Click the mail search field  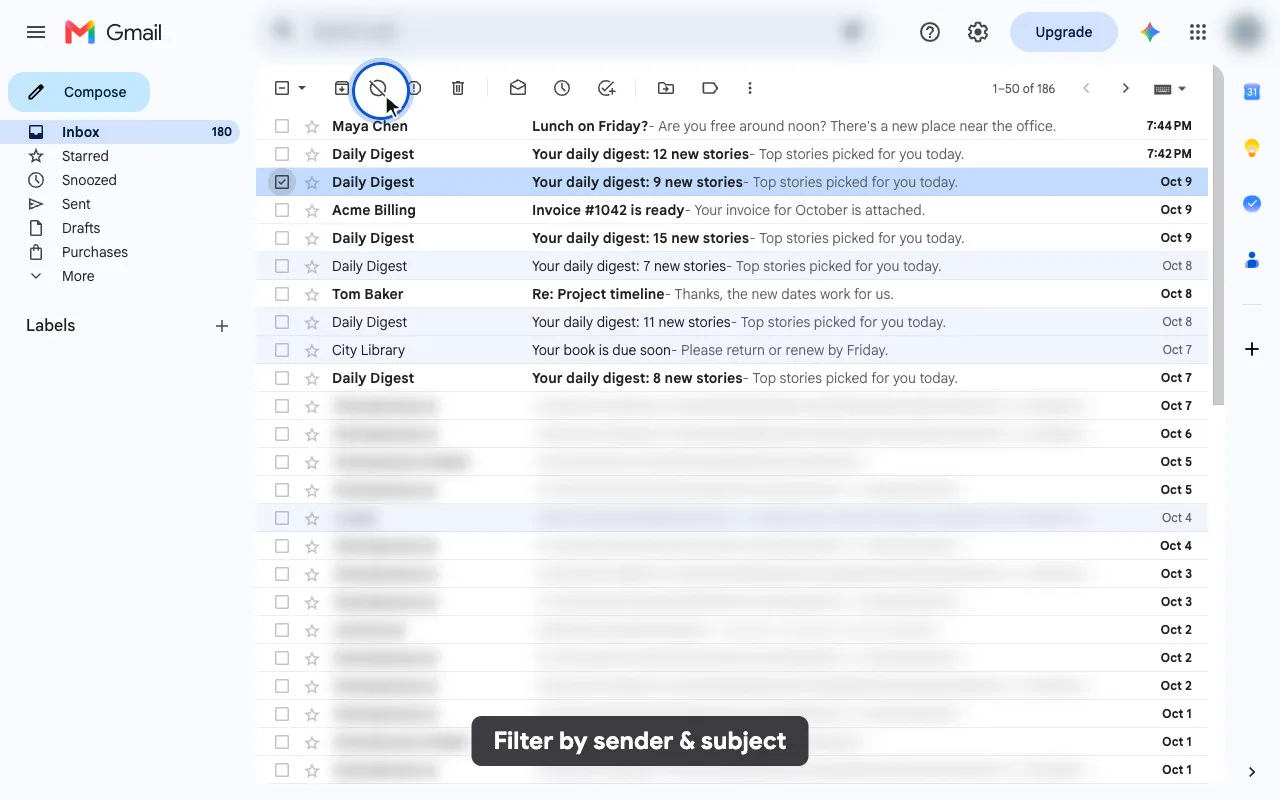point(568,32)
